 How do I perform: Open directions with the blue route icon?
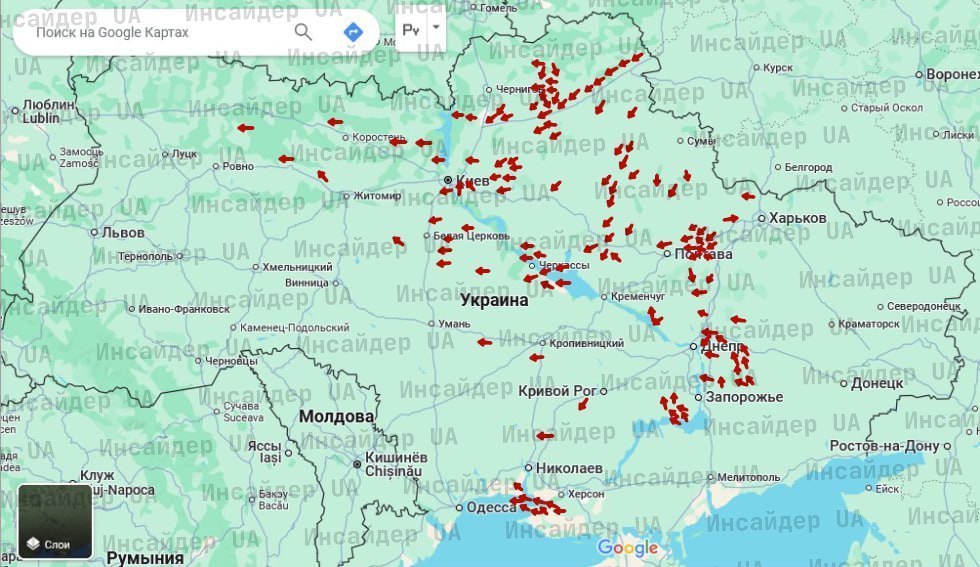pos(353,32)
